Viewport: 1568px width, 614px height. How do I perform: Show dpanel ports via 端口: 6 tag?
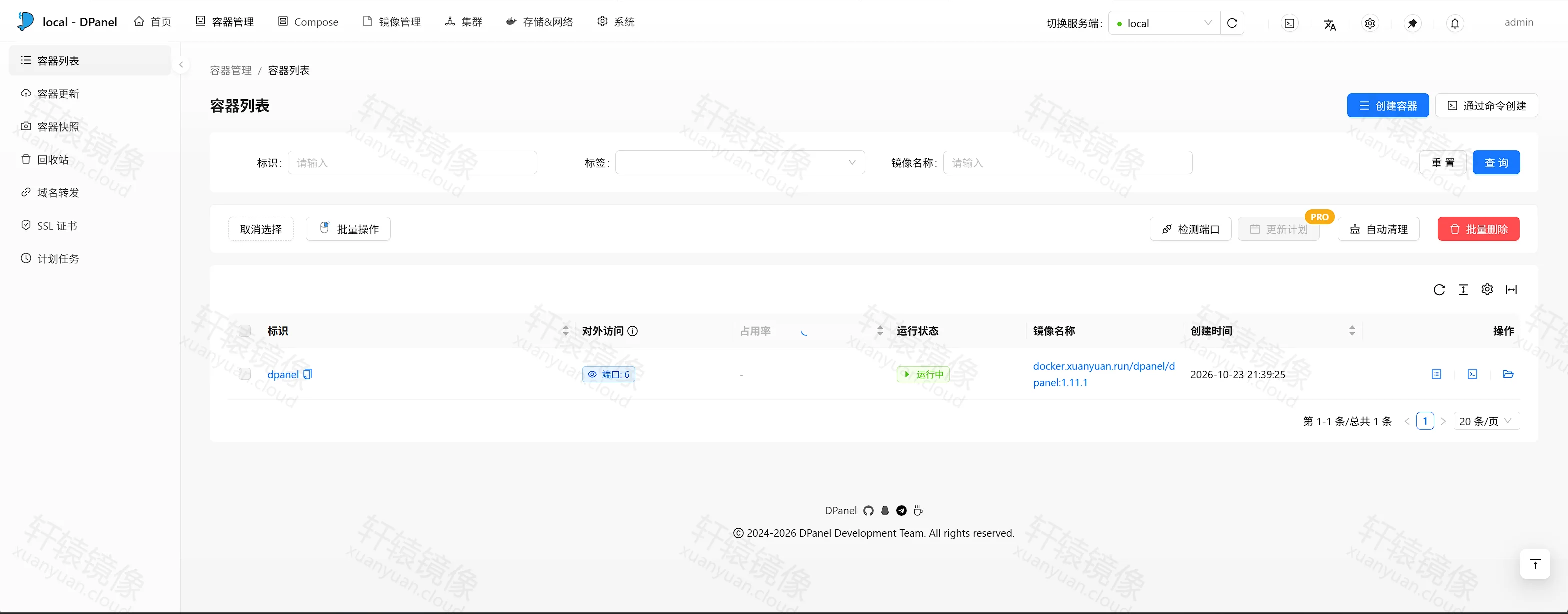coord(608,374)
